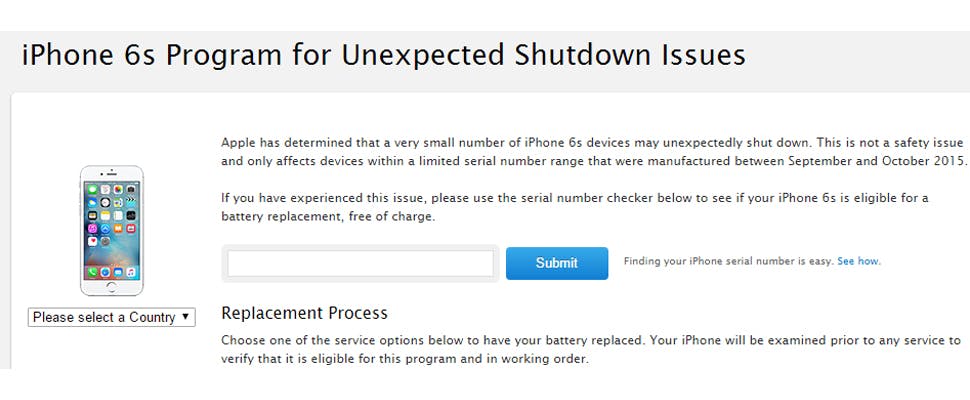Select the Safari icon in the iPhone dock
The image size is (970, 400).
[105, 272]
